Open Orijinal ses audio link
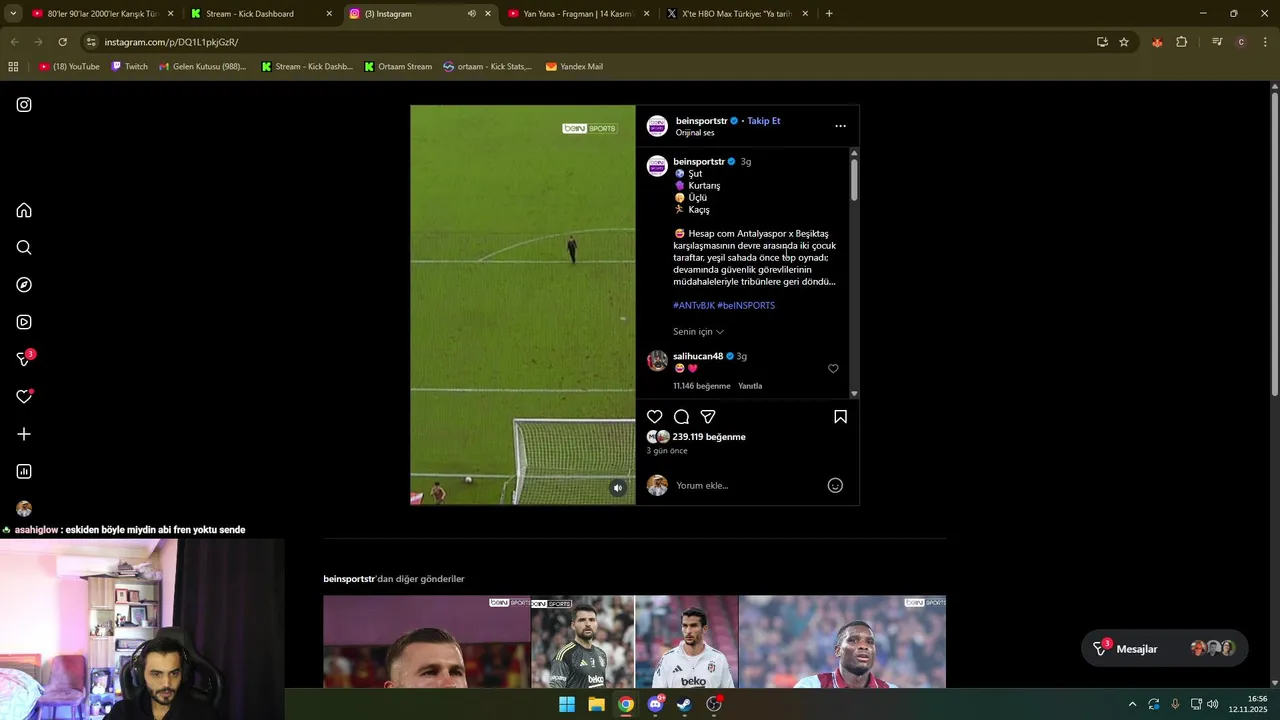Screen dimensions: 1280x720 click(695, 133)
